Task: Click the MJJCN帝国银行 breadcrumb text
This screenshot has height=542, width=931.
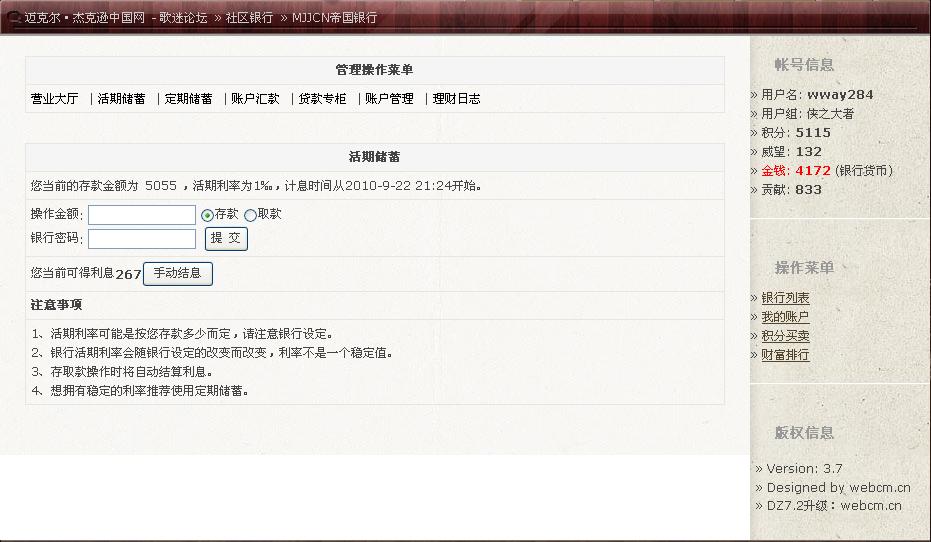Action: point(334,18)
